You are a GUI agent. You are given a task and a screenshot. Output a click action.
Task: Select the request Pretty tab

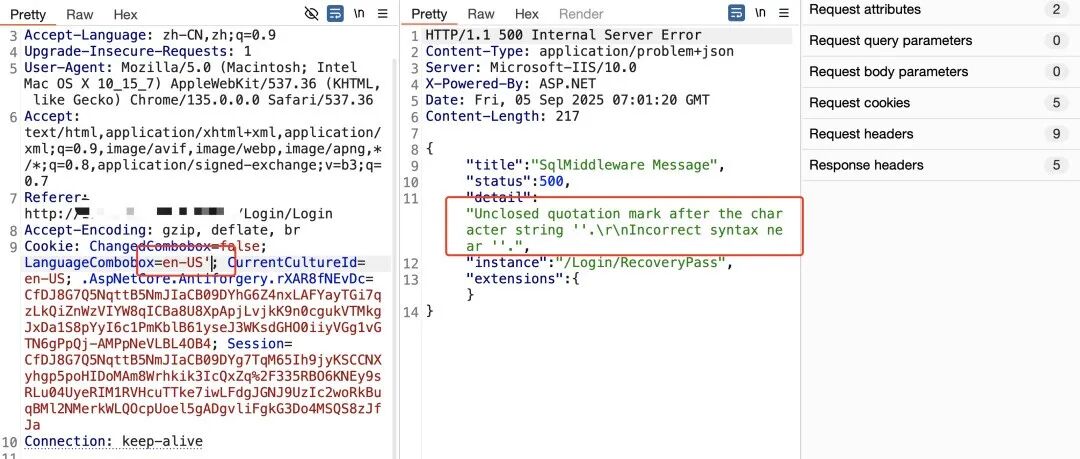pyautogui.click(x=28, y=14)
